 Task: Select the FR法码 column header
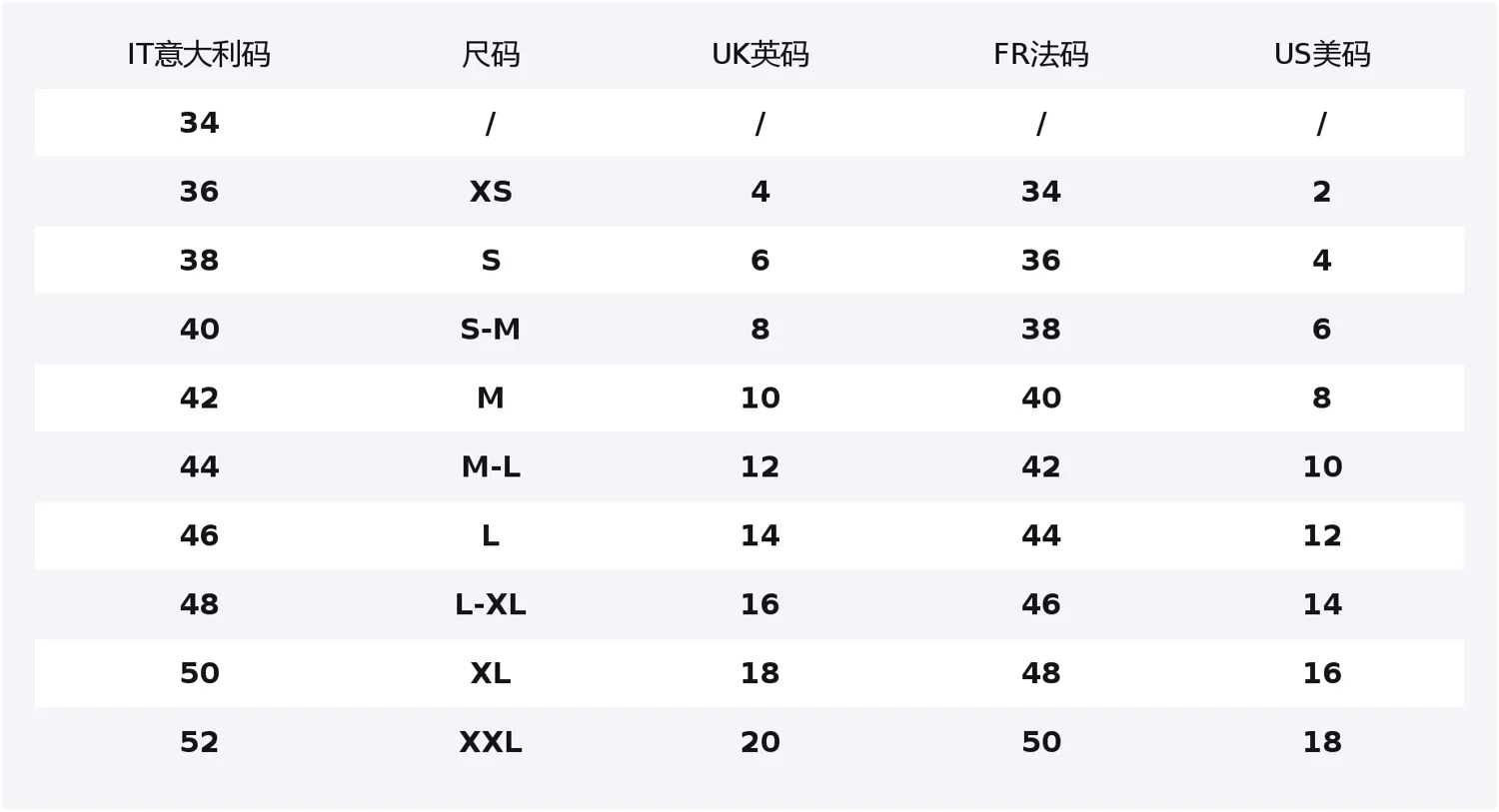(x=1041, y=54)
